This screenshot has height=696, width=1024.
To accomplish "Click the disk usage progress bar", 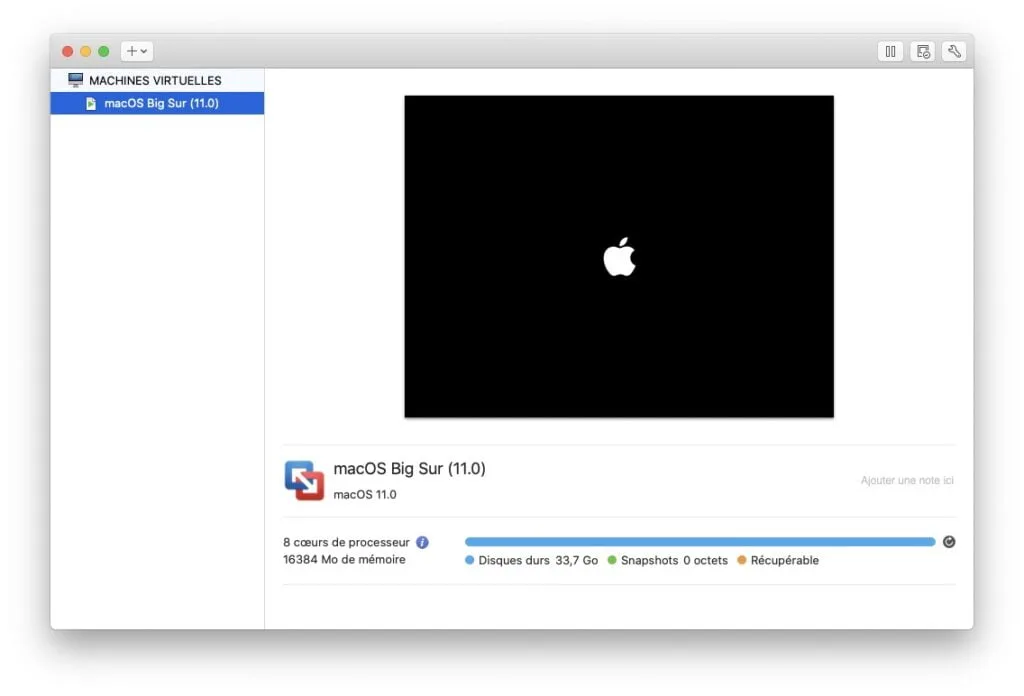I will [x=700, y=541].
